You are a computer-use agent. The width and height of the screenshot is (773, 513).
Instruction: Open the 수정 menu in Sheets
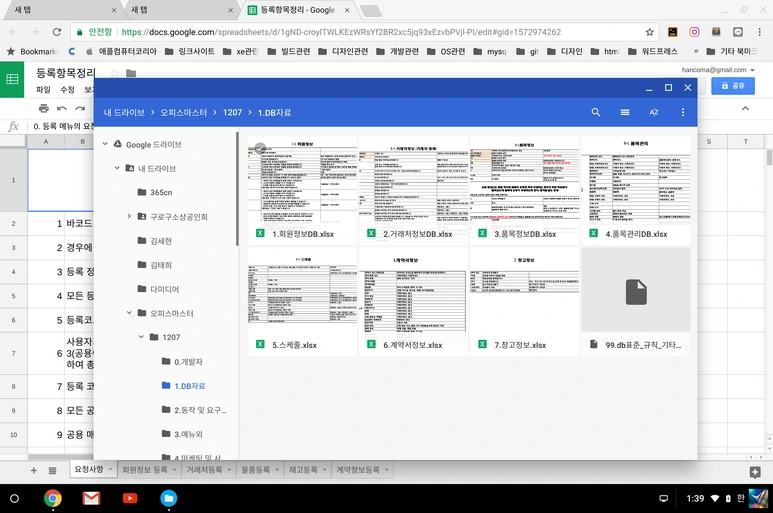67,90
